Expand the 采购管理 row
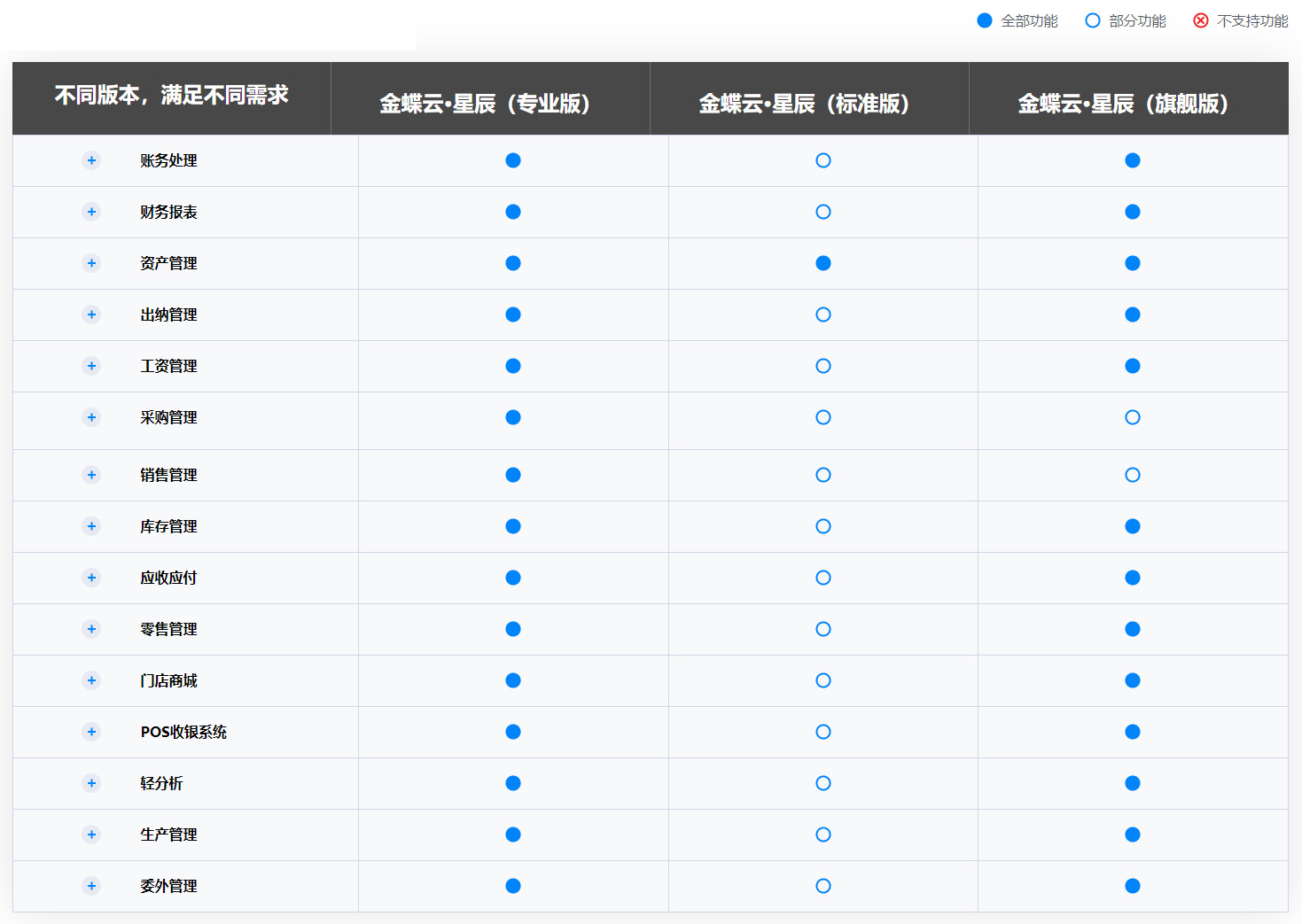 click(x=91, y=417)
